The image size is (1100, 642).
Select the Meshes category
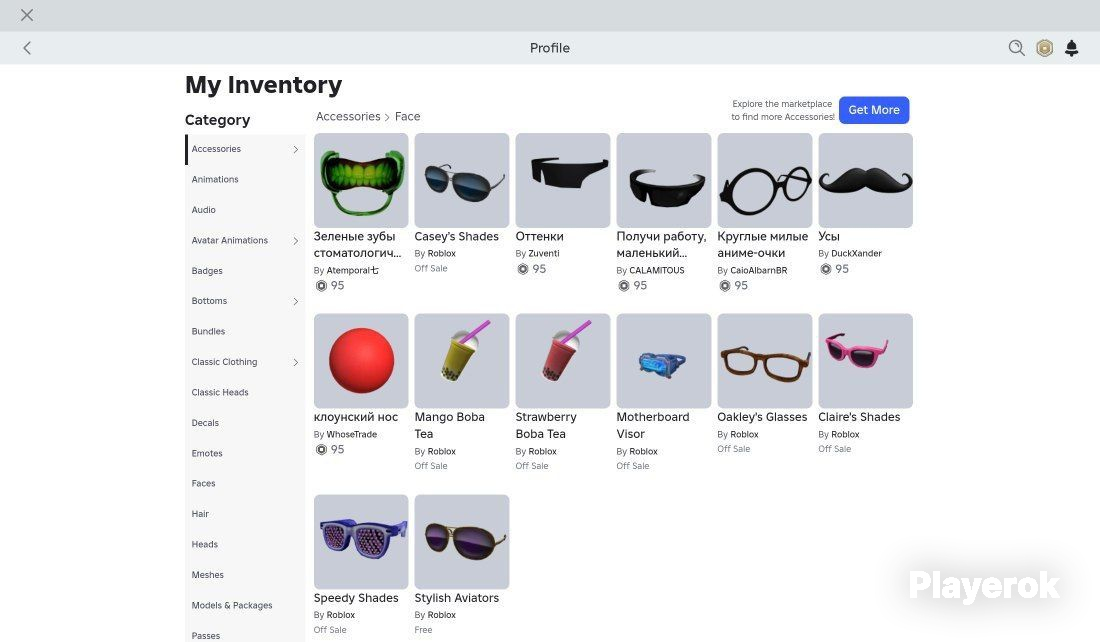[245, 575]
